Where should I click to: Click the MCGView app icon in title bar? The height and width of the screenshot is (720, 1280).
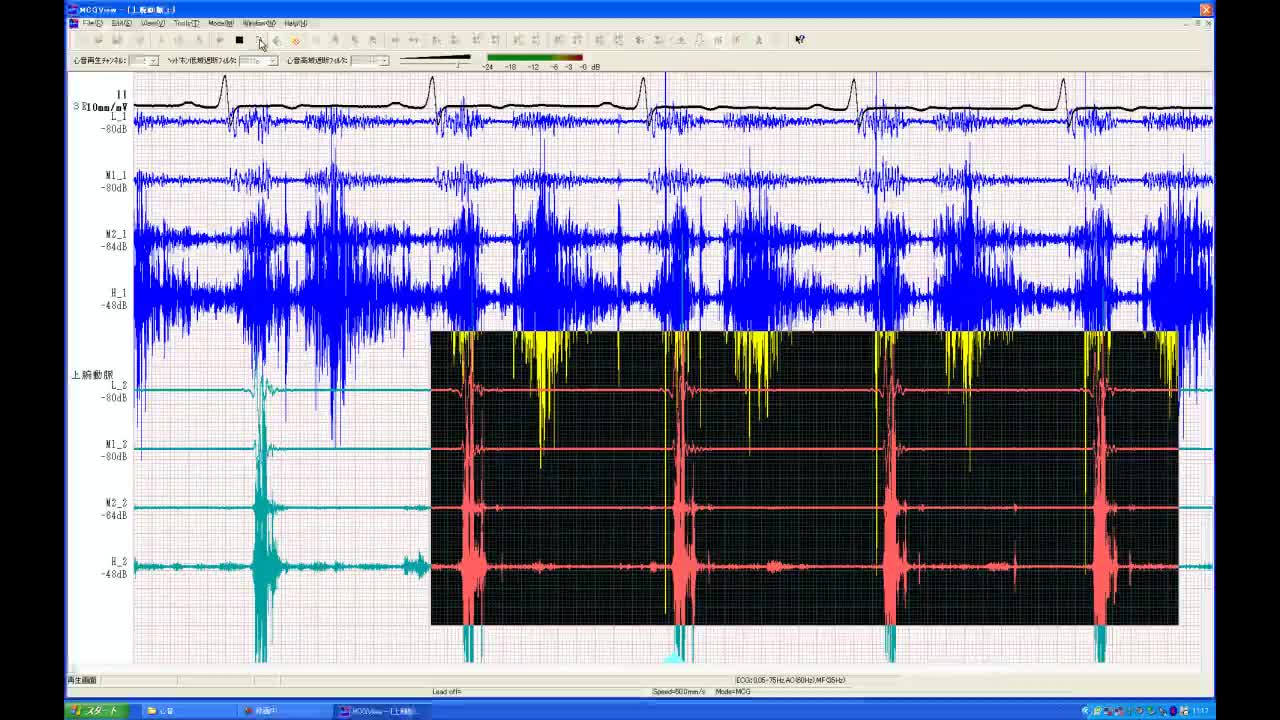(x=73, y=10)
